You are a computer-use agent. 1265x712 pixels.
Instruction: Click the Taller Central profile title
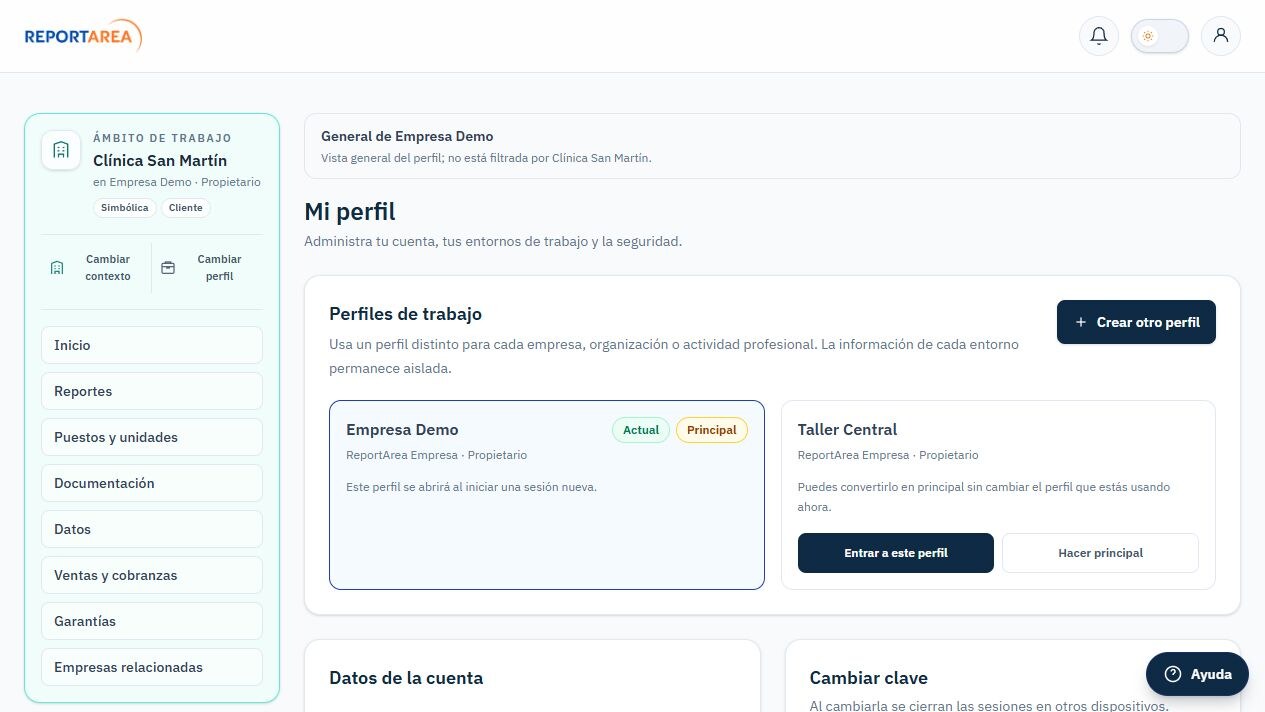click(x=847, y=429)
